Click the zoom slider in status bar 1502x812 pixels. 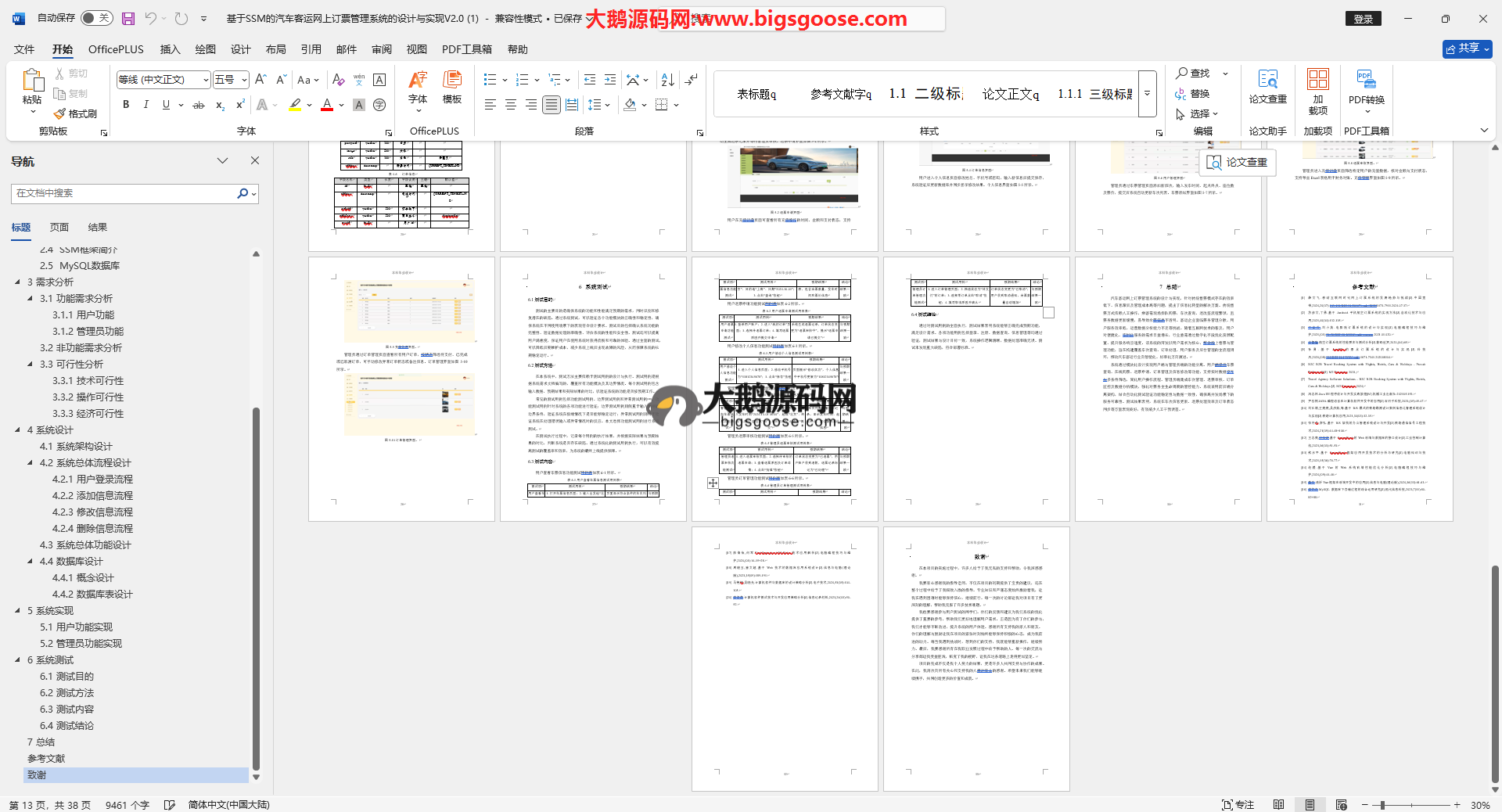[x=1382, y=805]
